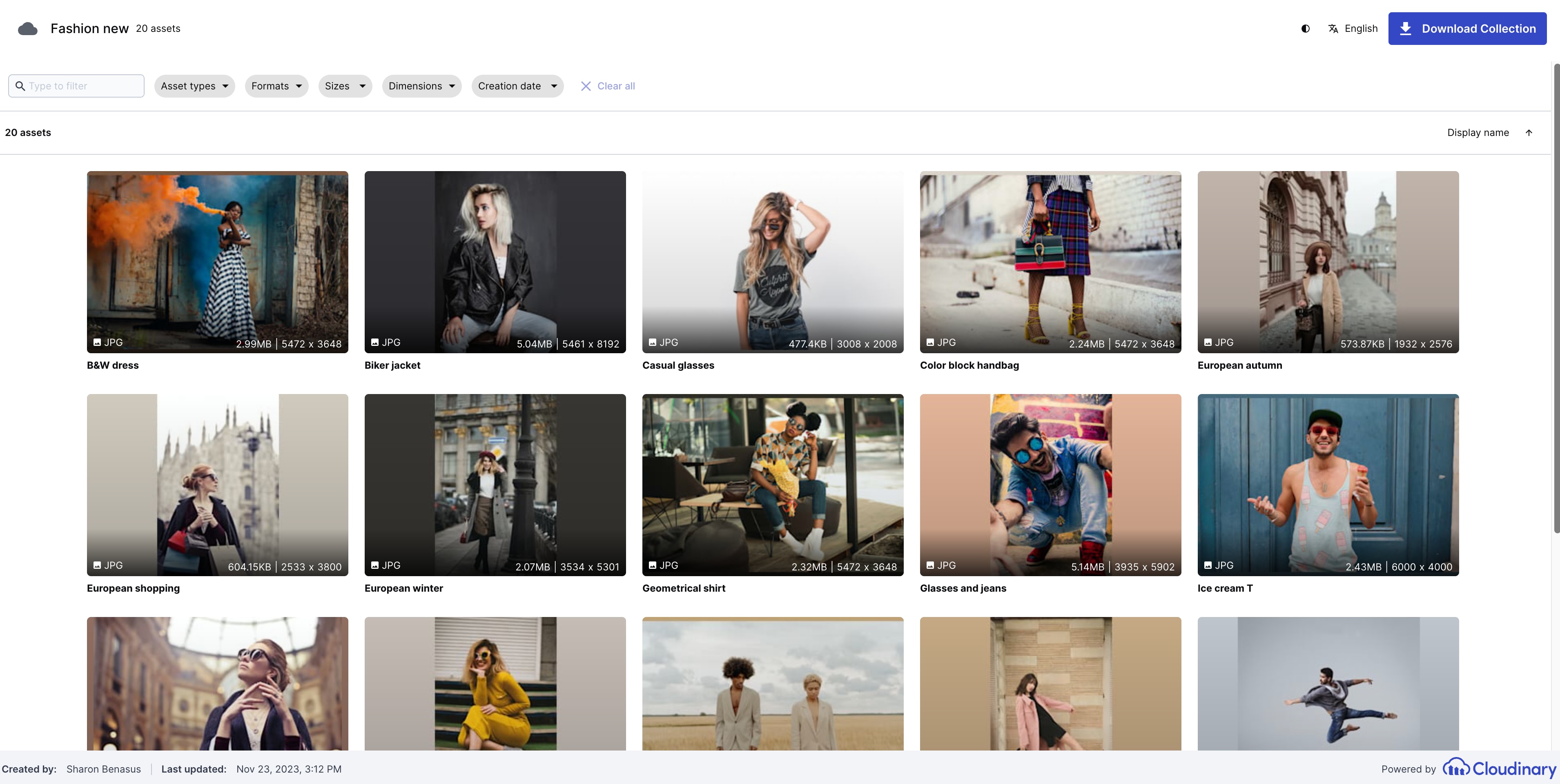Open the woman with sunglasses arcade photo
1560x784 pixels.
pos(217,684)
